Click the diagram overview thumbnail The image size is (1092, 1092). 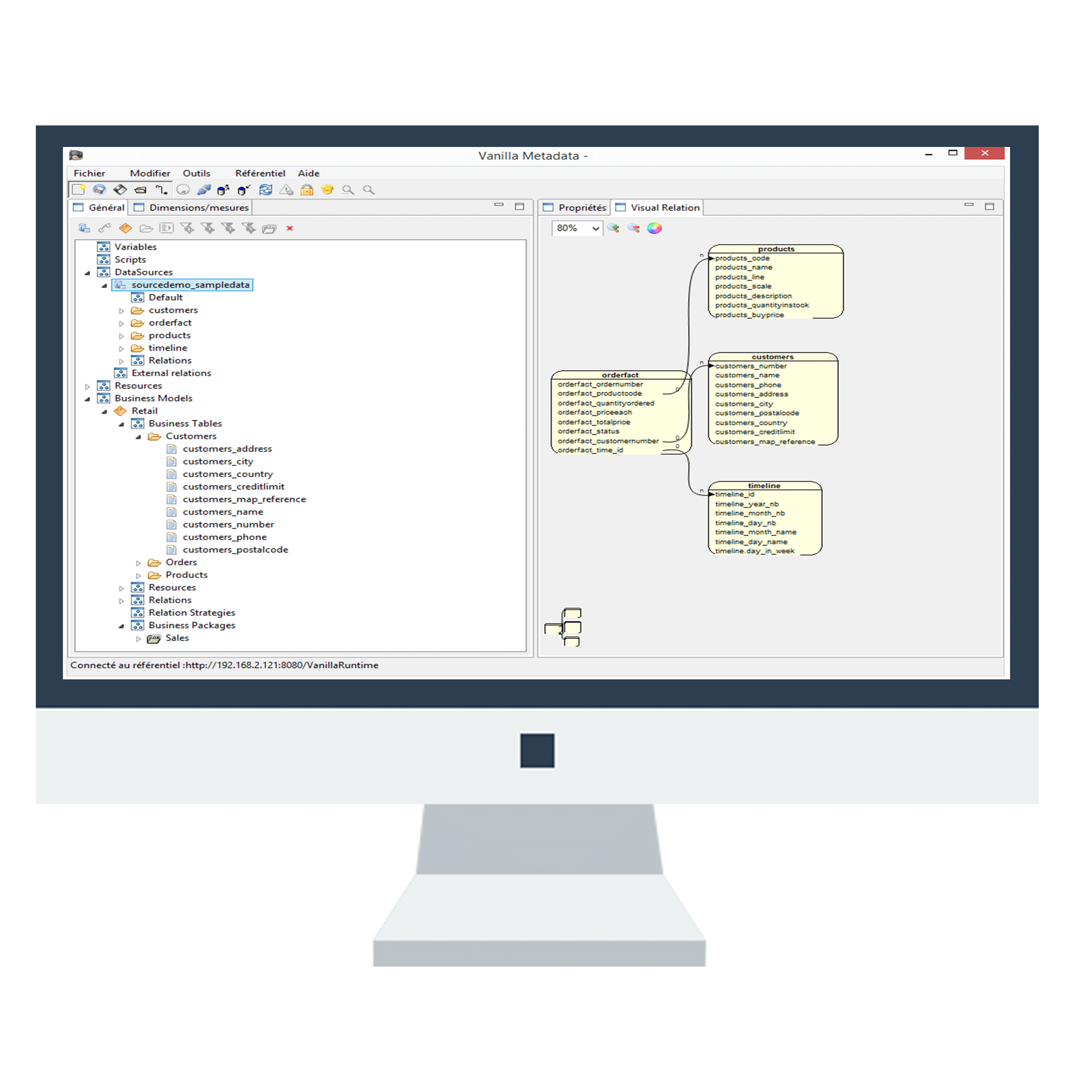564,627
